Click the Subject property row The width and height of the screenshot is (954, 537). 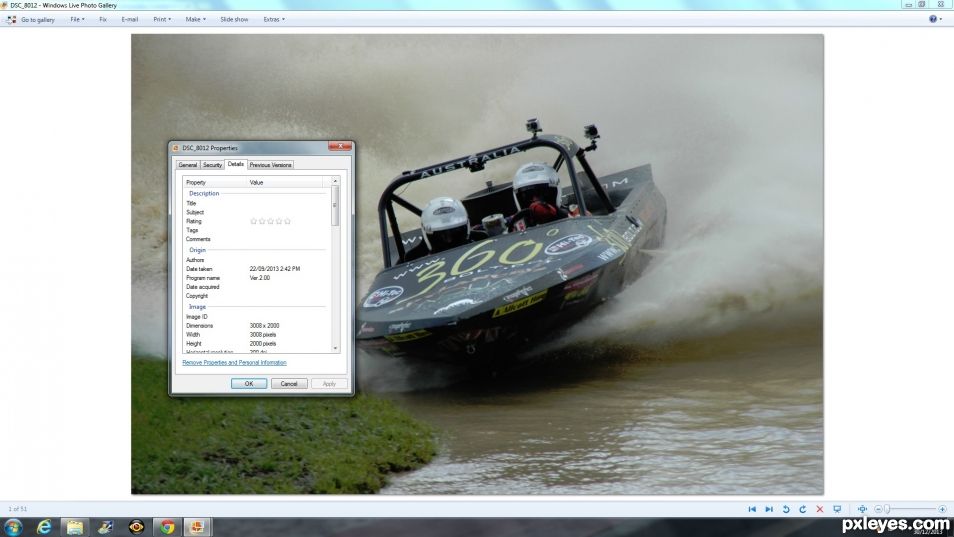[x=256, y=212]
